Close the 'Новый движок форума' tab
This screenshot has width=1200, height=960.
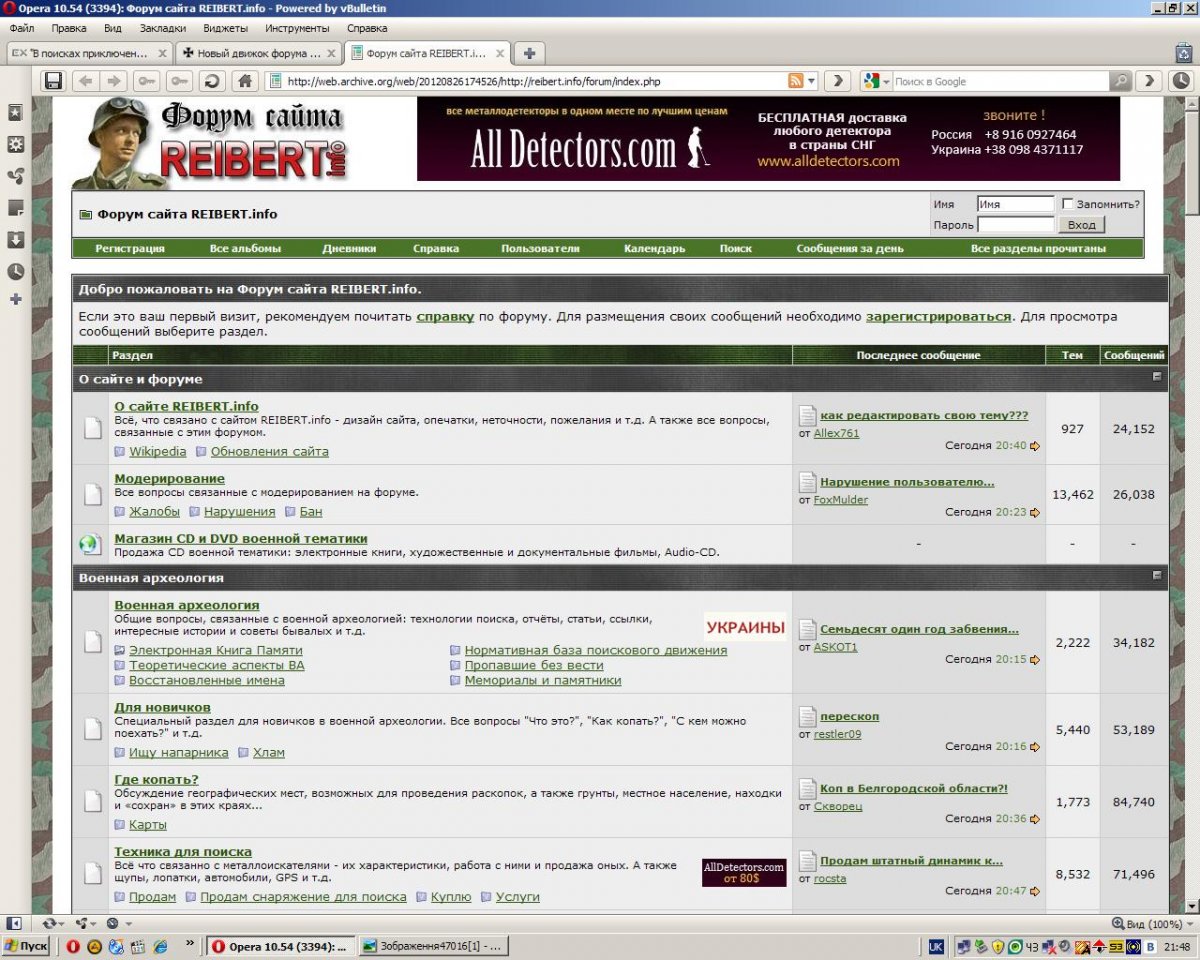coord(333,53)
